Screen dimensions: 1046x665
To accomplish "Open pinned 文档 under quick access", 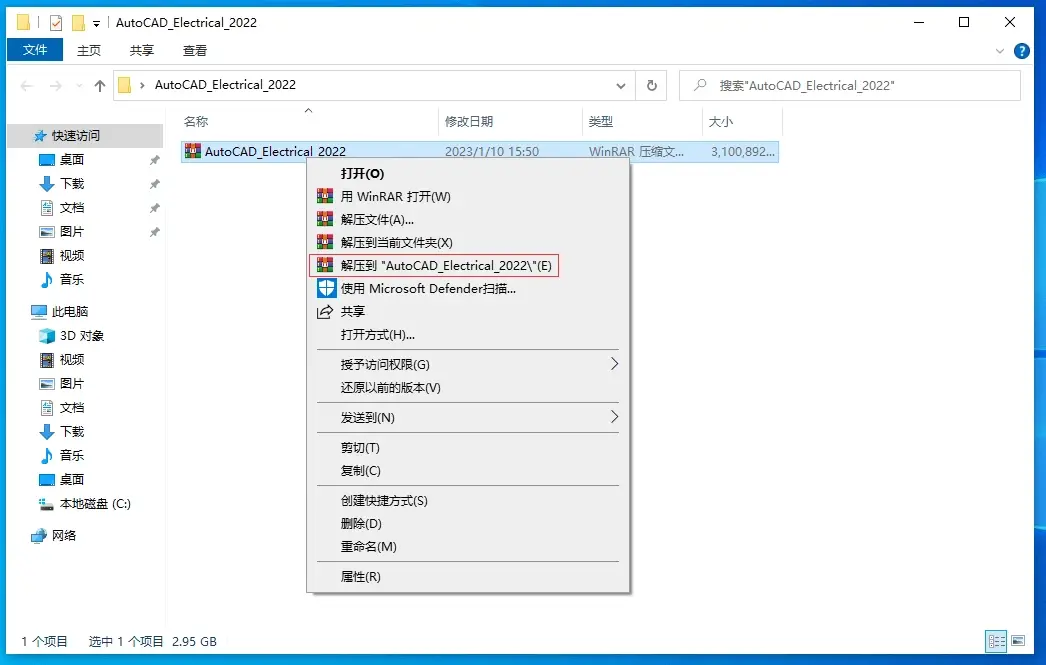I will pyautogui.click(x=71, y=207).
